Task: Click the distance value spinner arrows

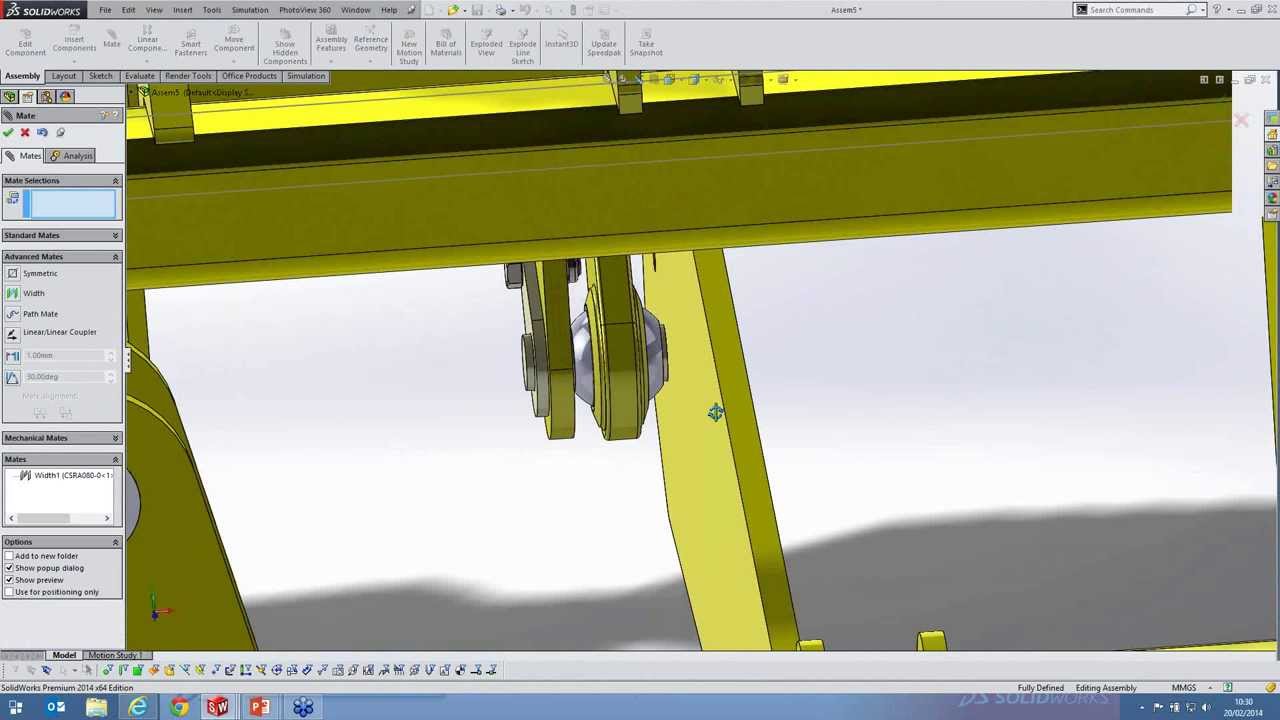Action: (110, 355)
